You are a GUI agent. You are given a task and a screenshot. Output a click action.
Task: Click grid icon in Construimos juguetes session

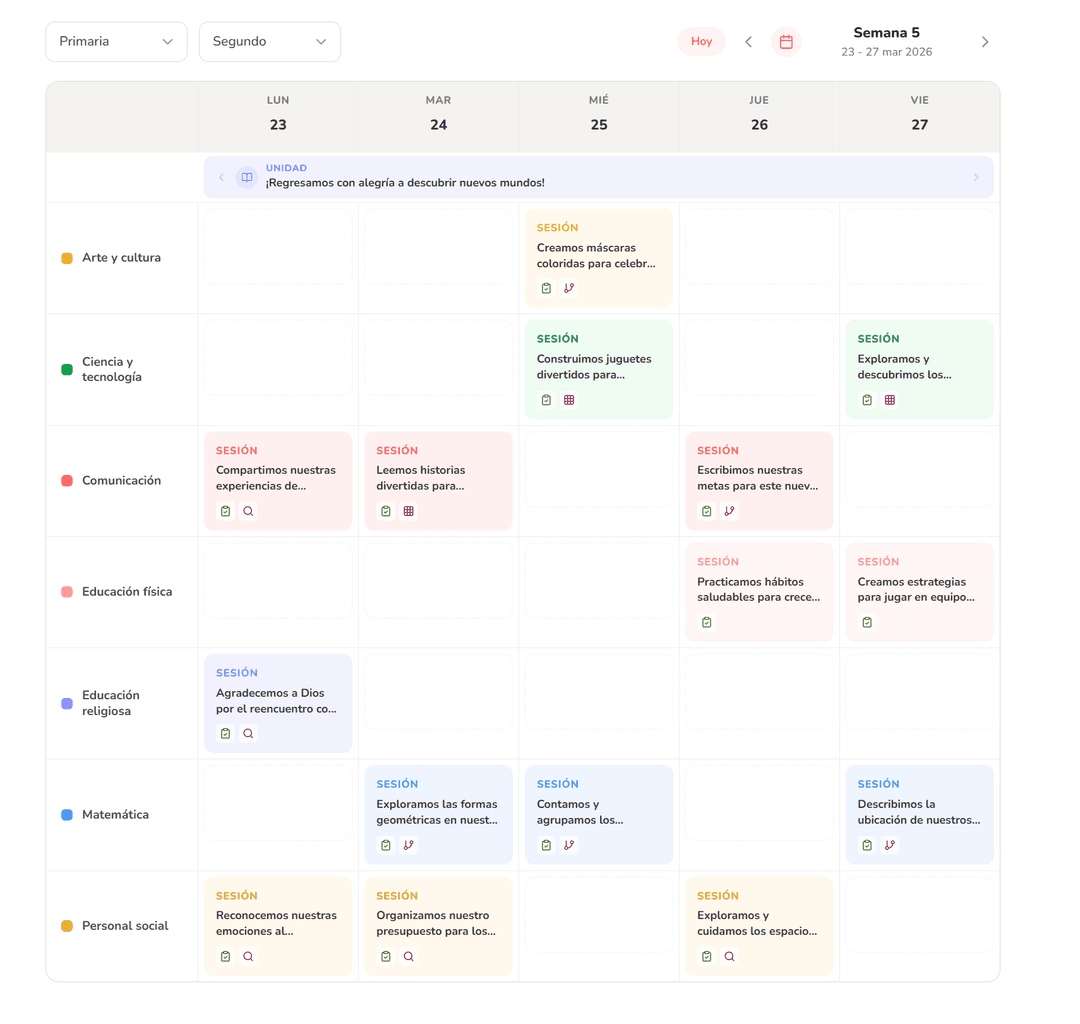pyautogui.click(x=569, y=400)
